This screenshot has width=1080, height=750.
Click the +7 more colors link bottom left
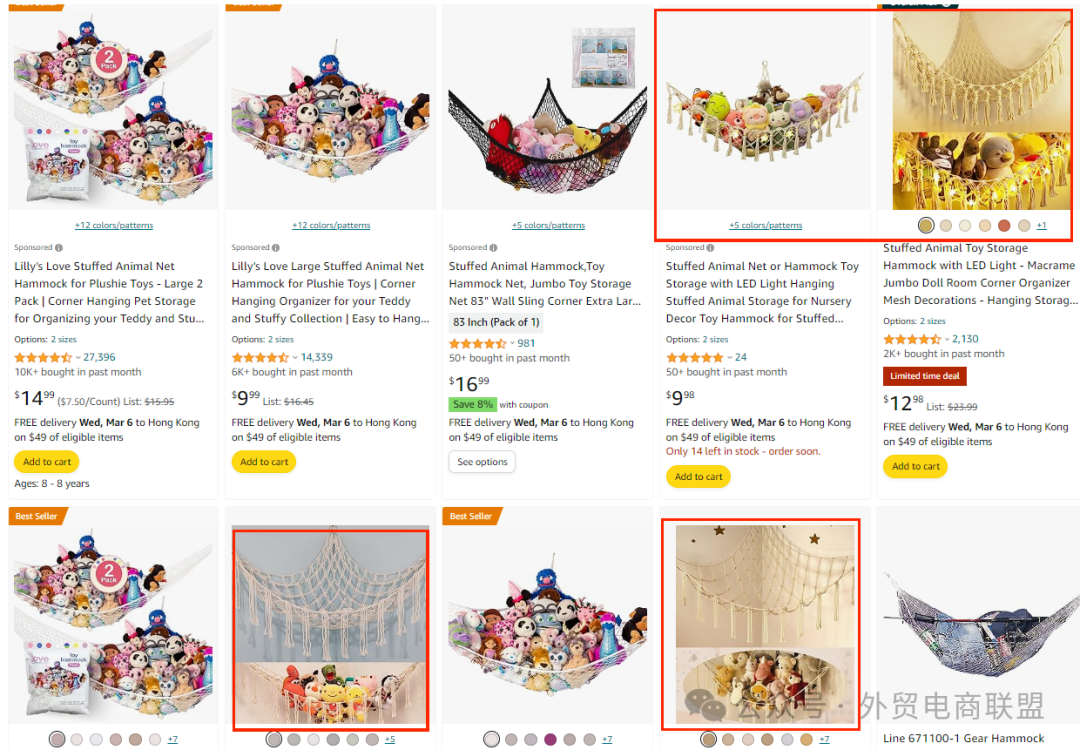point(172,740)
